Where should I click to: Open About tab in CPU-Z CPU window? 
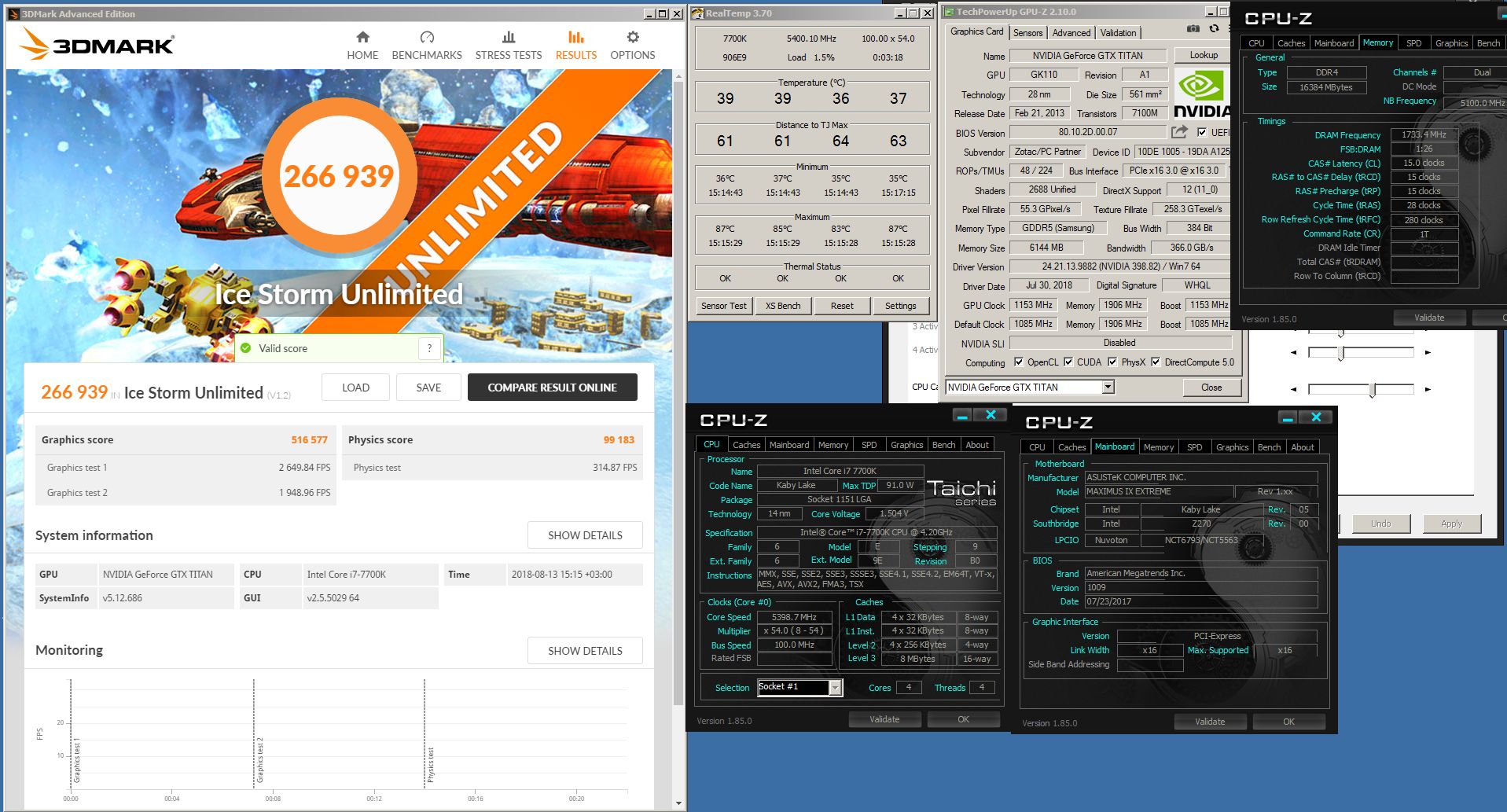(977, 445)
